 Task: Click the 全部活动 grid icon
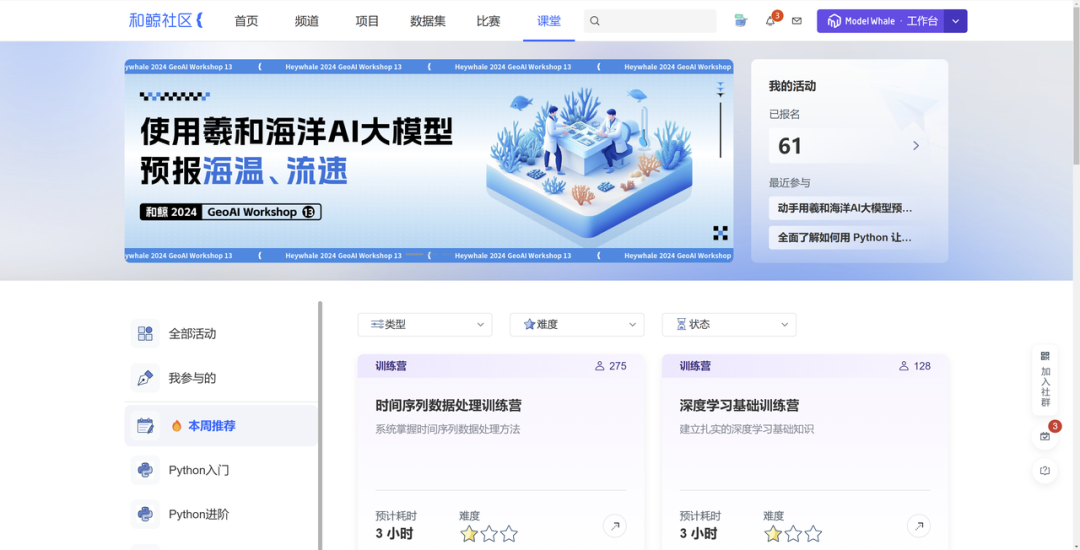(145, 334)
